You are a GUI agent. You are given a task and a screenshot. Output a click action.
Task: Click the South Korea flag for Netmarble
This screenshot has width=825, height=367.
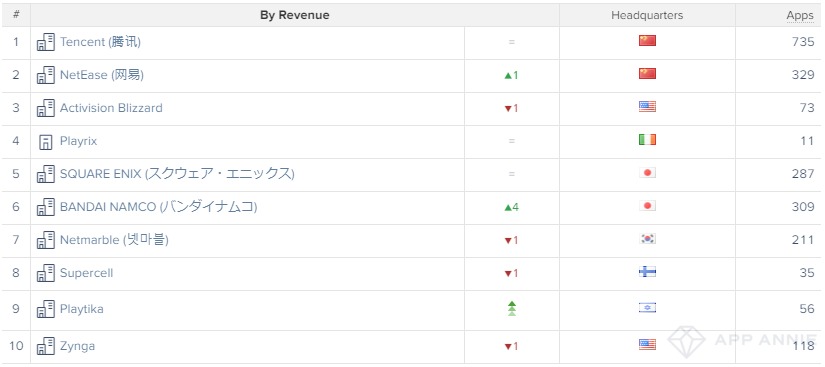pyautogui.click(x=647, y=239)
